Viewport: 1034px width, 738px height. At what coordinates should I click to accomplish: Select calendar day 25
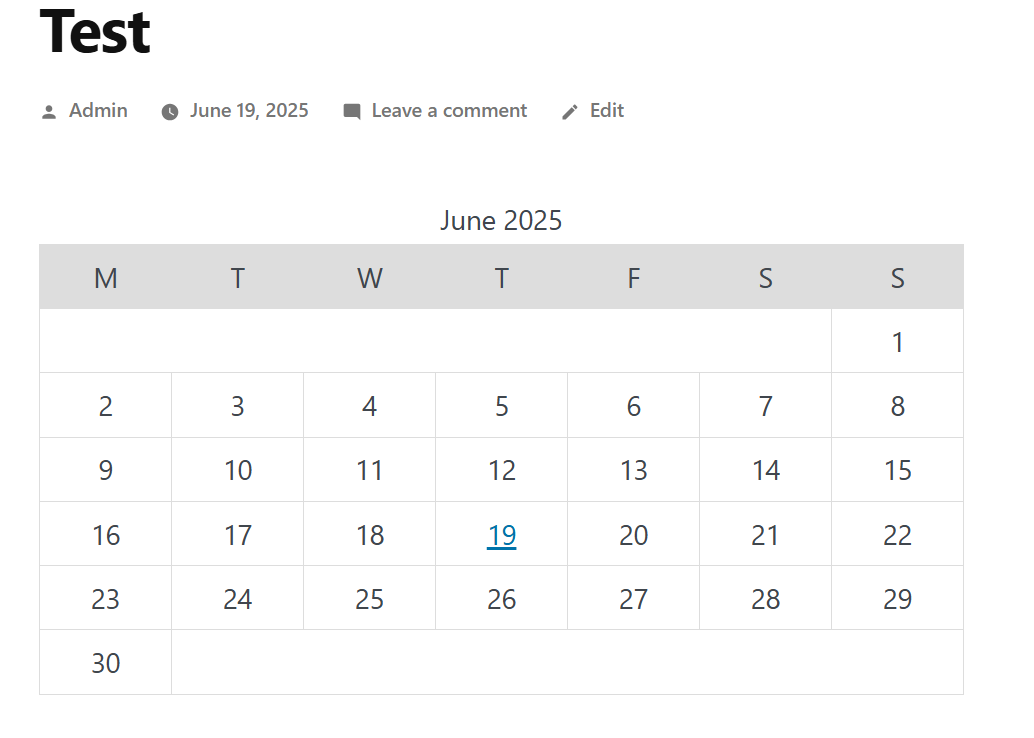369,599
